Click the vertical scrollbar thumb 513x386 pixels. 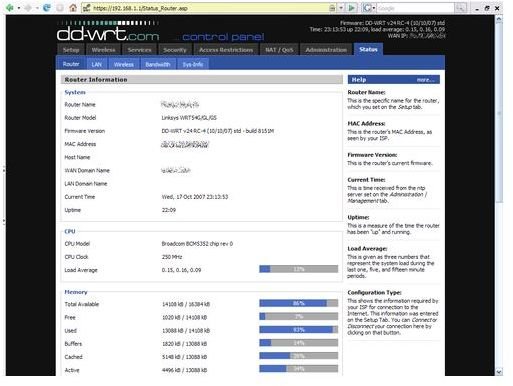[x=499, y=113]
